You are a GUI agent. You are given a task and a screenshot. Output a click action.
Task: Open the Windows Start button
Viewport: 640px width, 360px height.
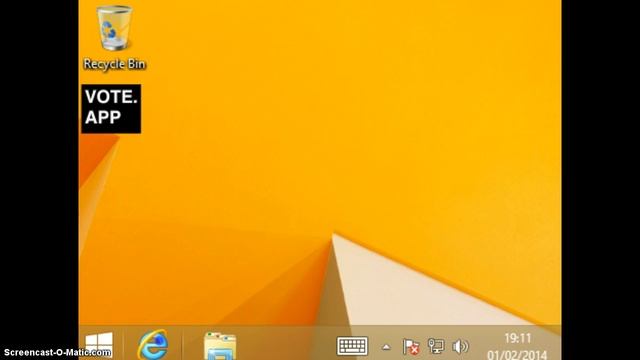[99, 345]
